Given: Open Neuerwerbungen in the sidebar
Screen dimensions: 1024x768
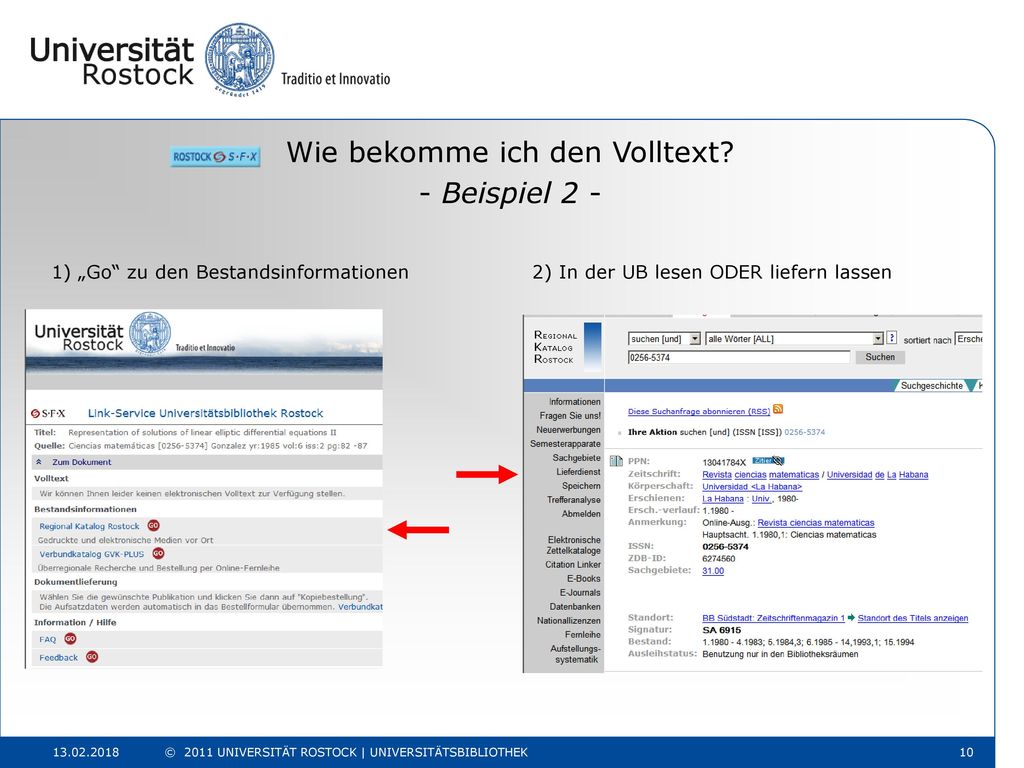Looking at the screenshot, I should [568, 430].
